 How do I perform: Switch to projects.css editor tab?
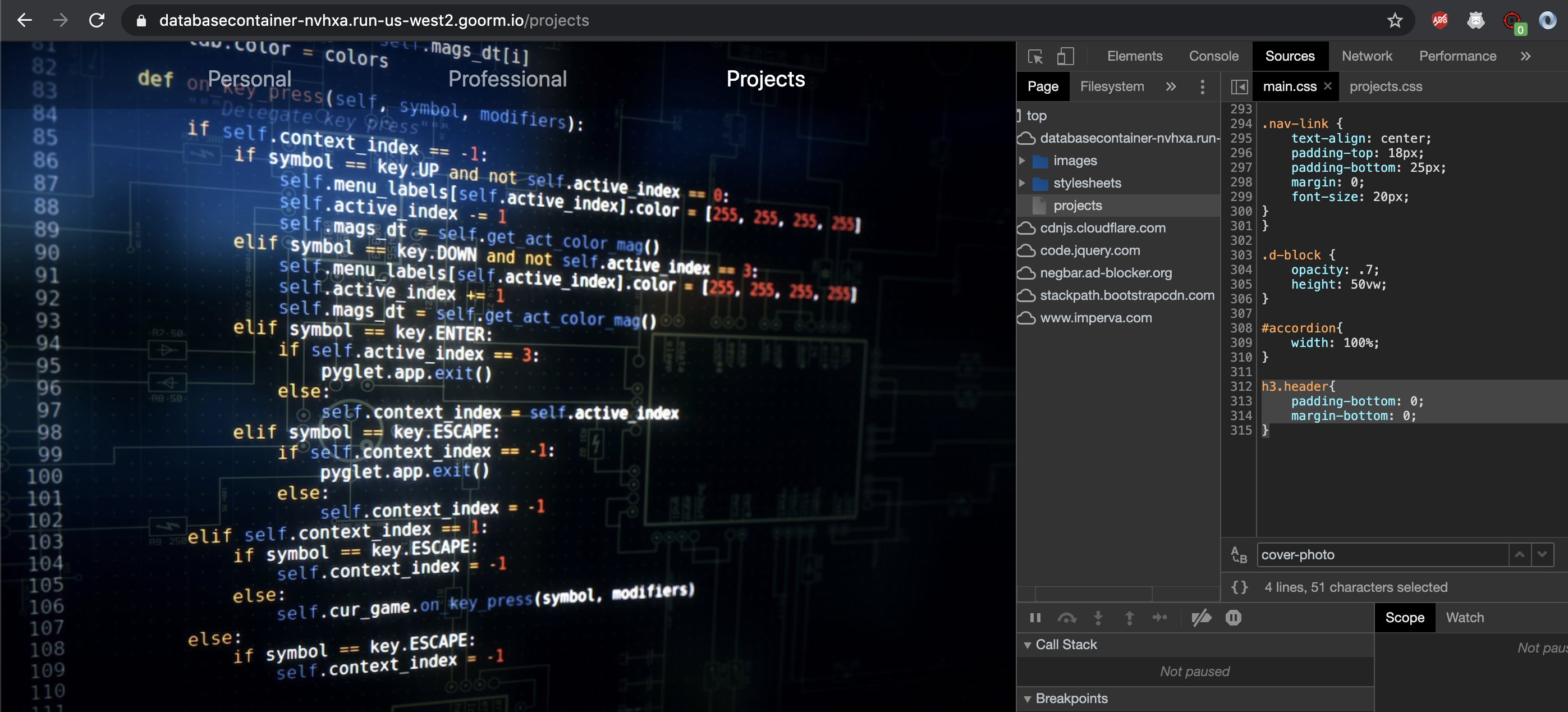tap(1386, 86)
